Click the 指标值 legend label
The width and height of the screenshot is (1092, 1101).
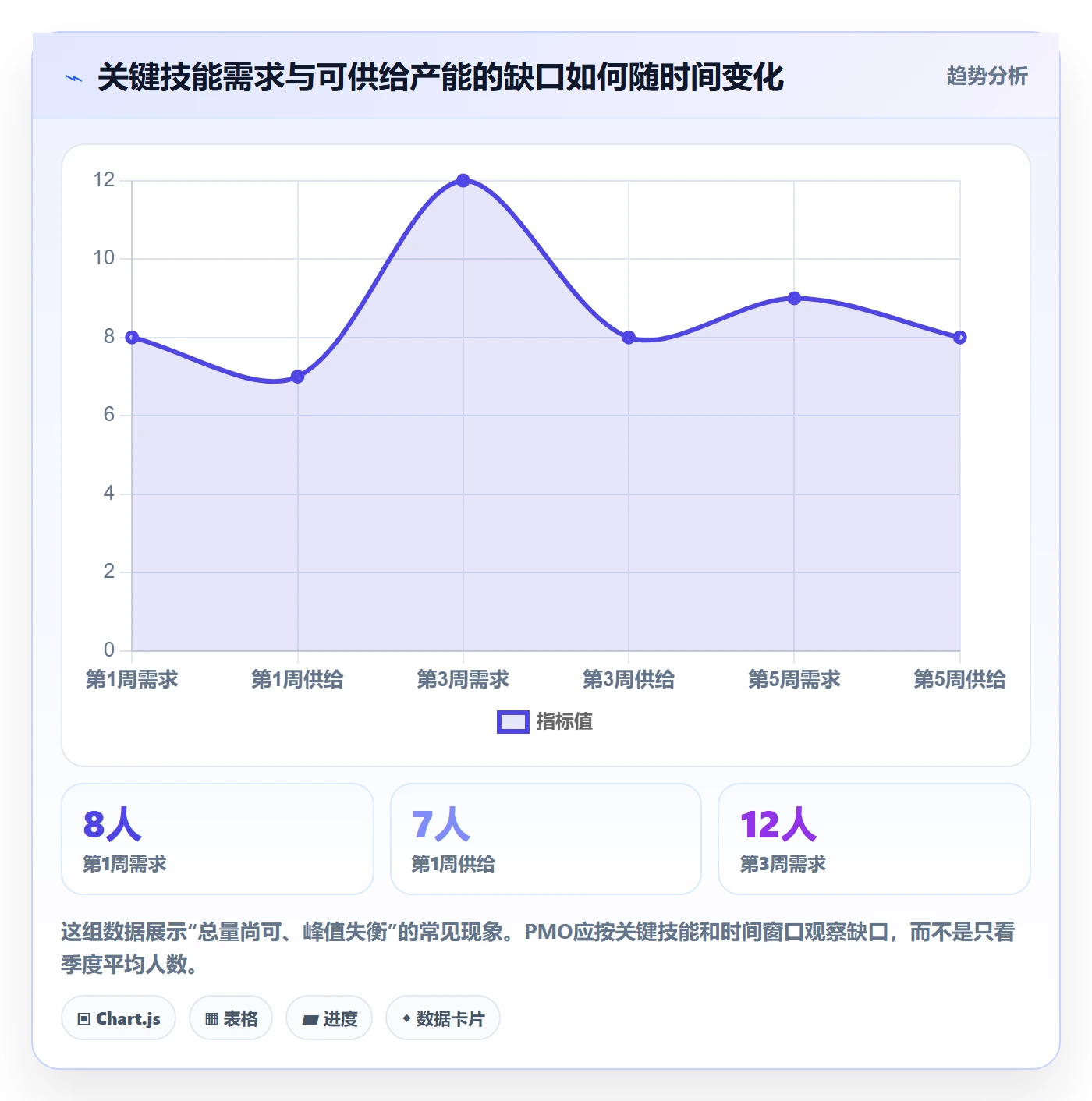[565, 722]
